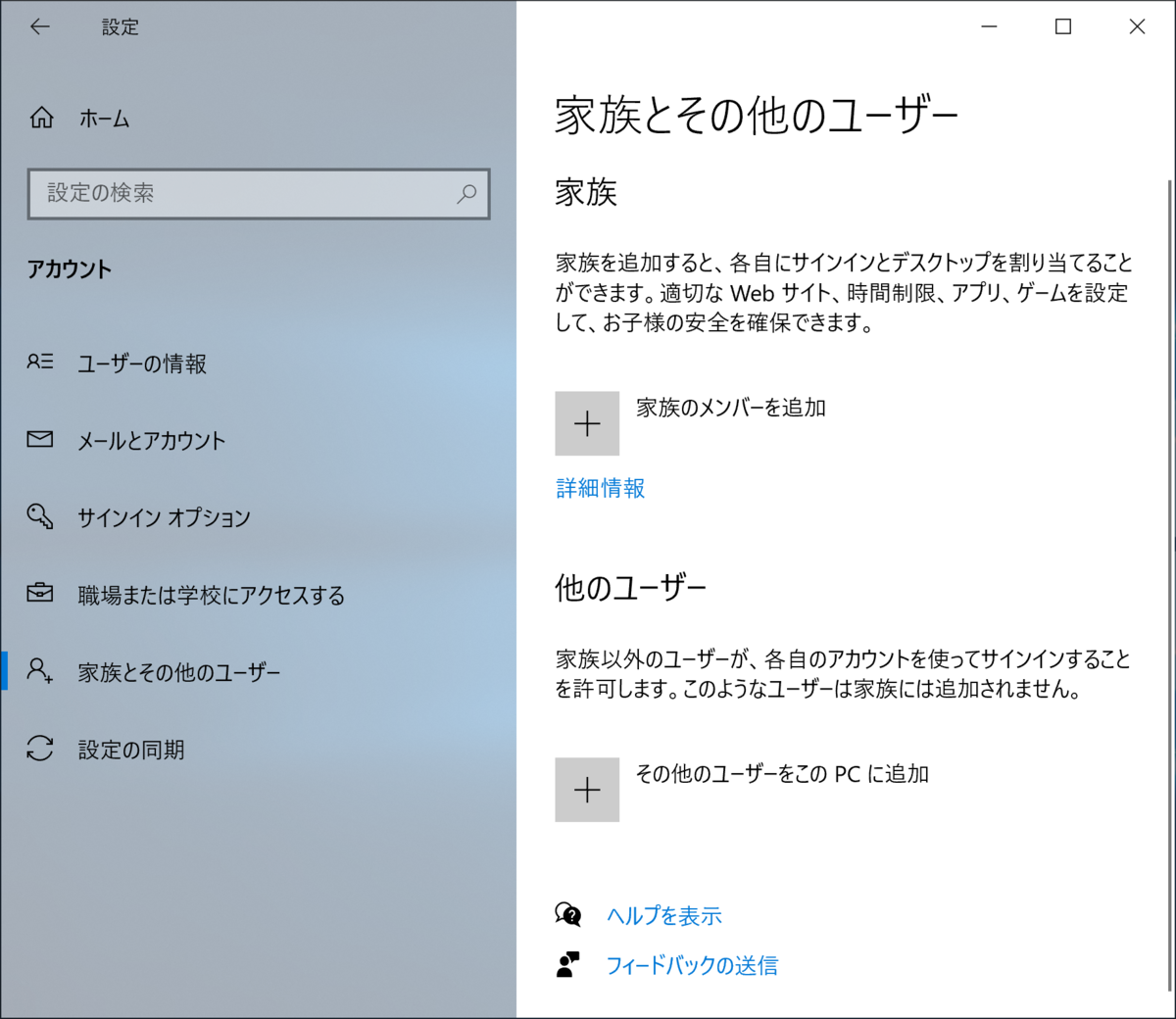Screen dimensions: 1176x1019
Task: Click the person icon next to ユーザーの情報
Action: point(39,363)
